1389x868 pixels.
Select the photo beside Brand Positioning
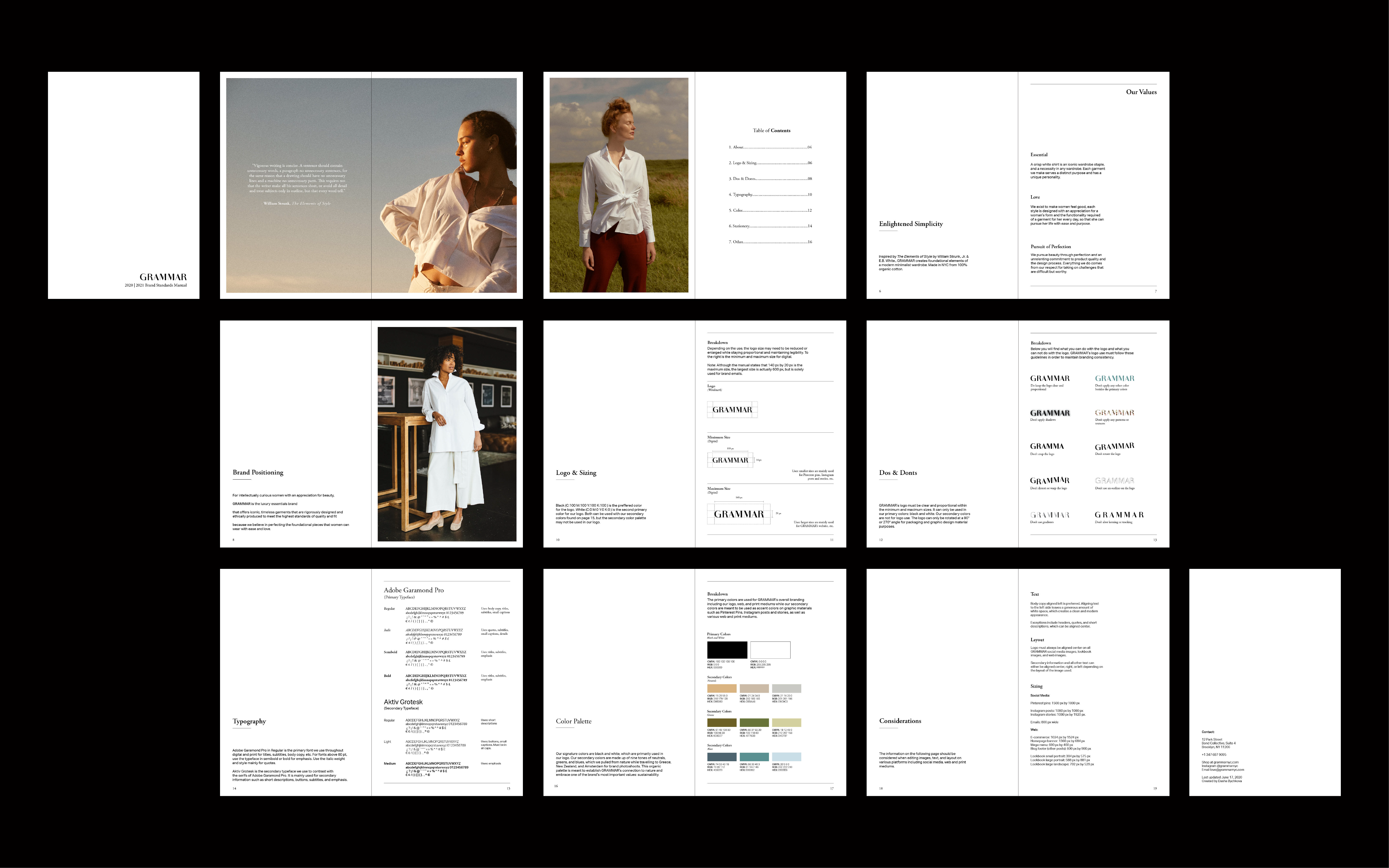[447, 434]
